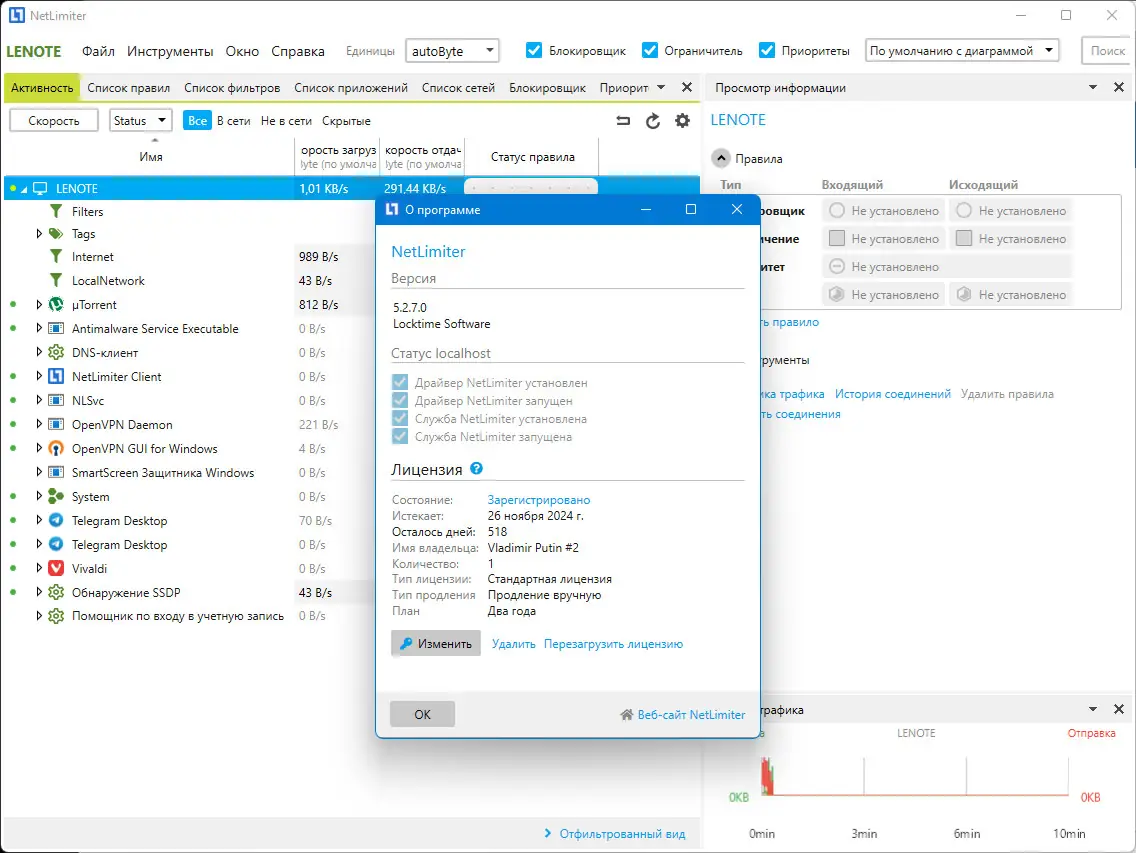Click the System process icon

(56, 496)
